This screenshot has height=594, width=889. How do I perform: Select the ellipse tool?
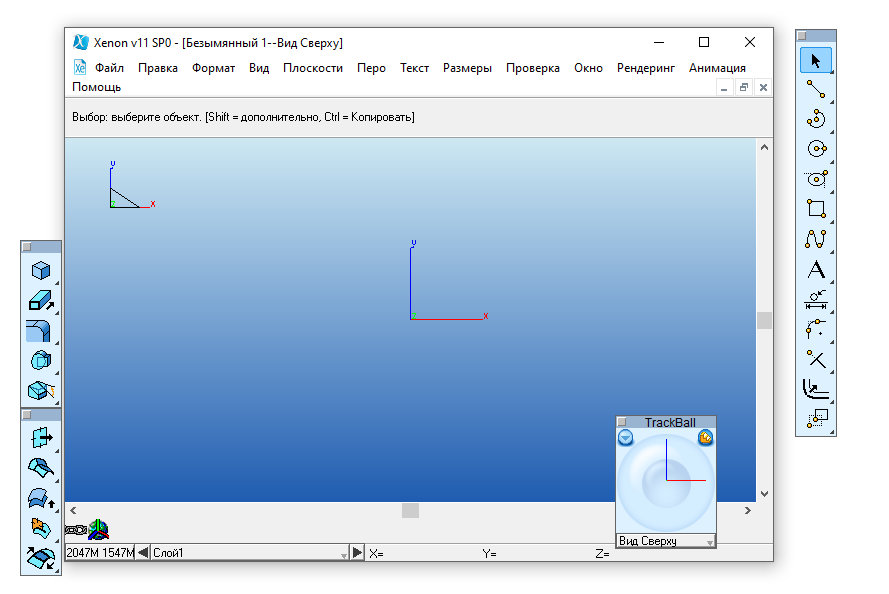point(816,179)
